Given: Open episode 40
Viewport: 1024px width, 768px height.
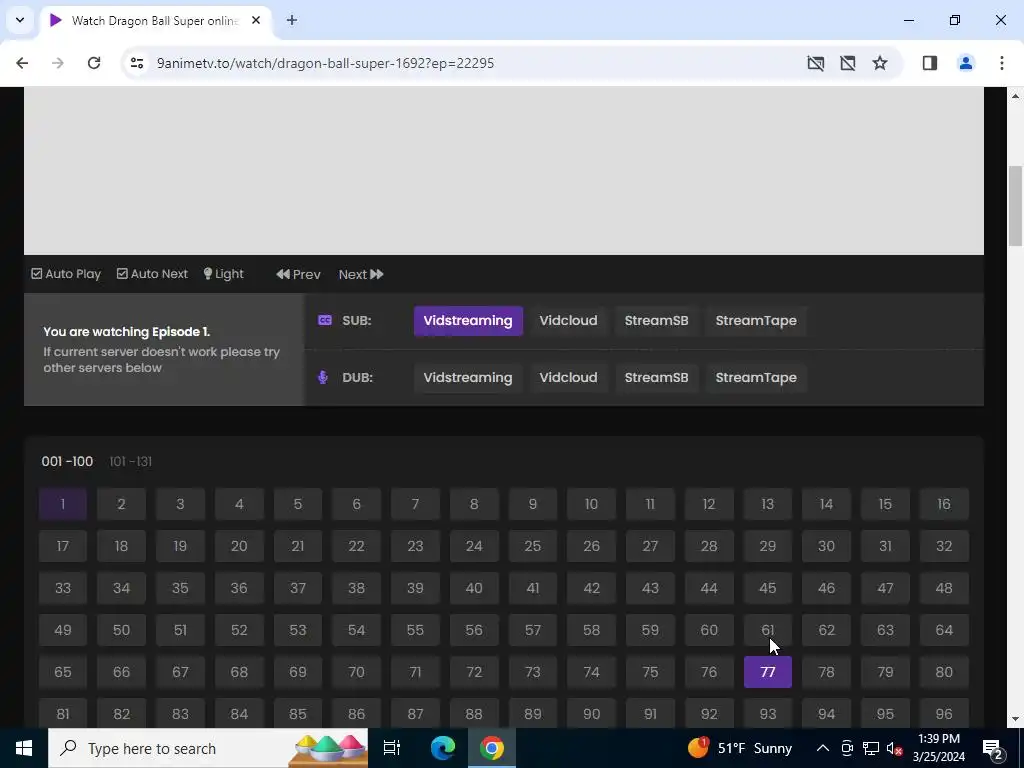Looking at the screenshot, I should [474, 588].
